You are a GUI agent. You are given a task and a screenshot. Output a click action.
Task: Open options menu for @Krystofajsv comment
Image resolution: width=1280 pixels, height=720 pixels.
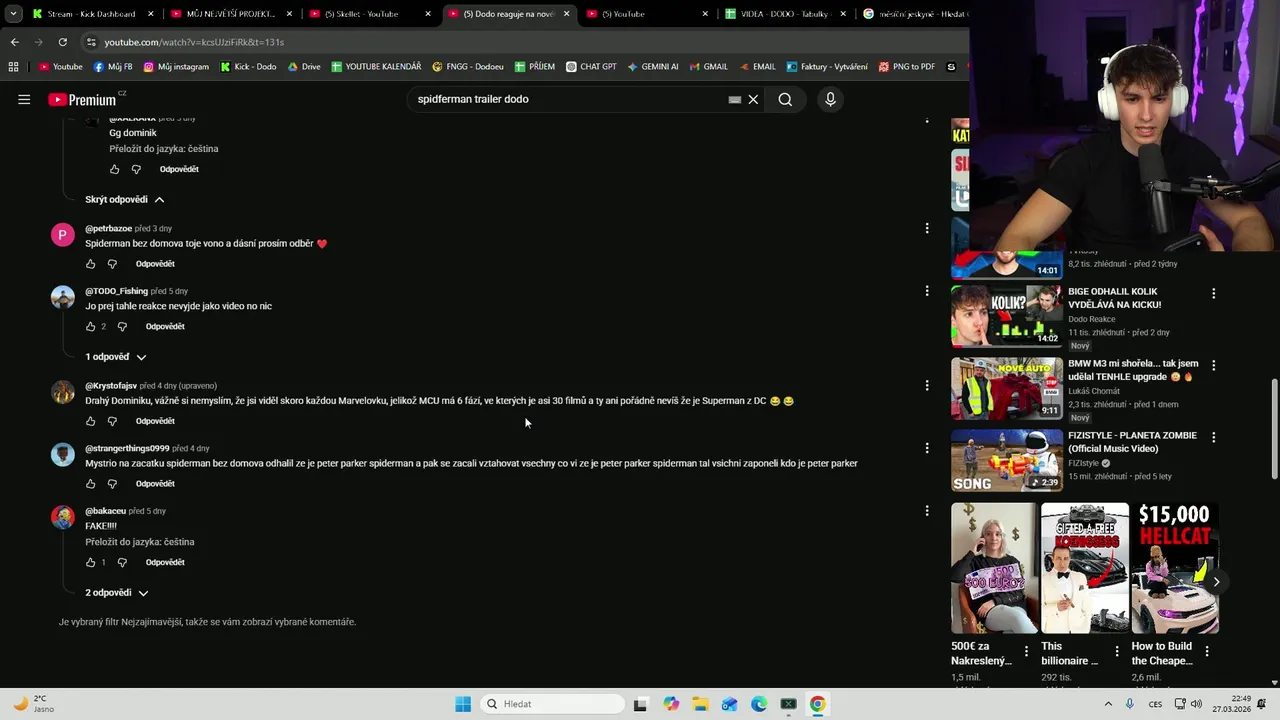click(x=927, y=385)
